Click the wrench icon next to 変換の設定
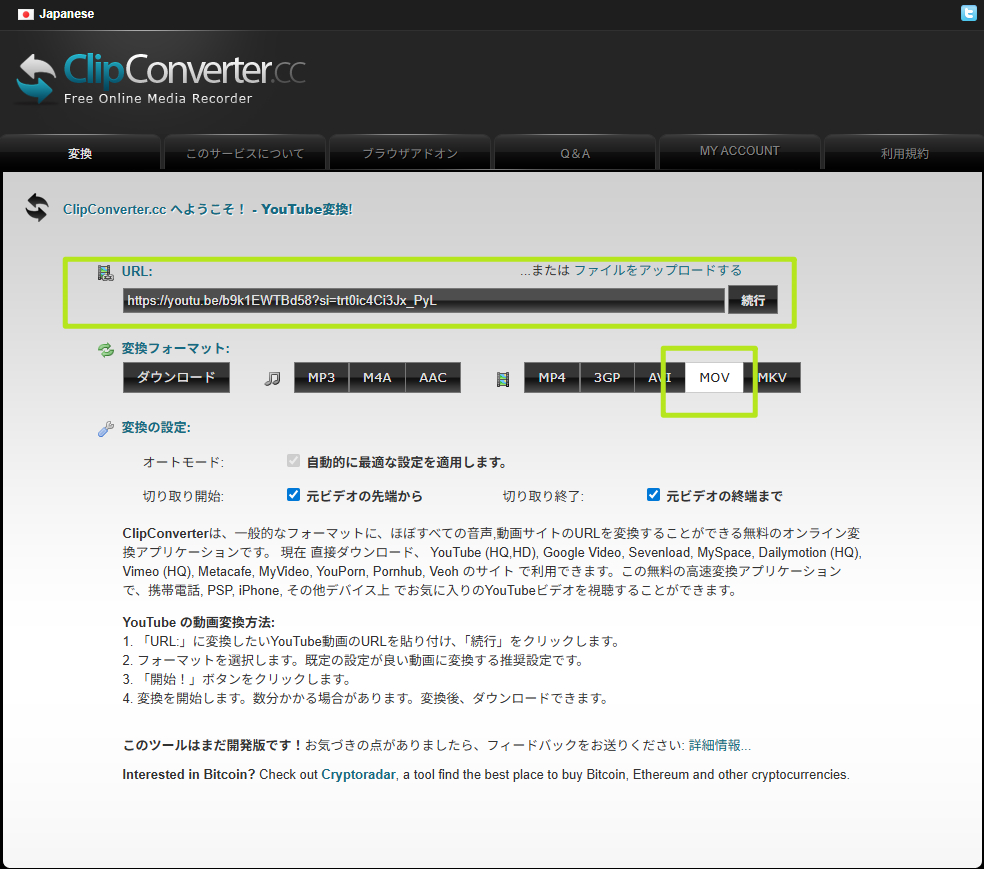Viewport: 984px width, 869px height. click(106, 427)
